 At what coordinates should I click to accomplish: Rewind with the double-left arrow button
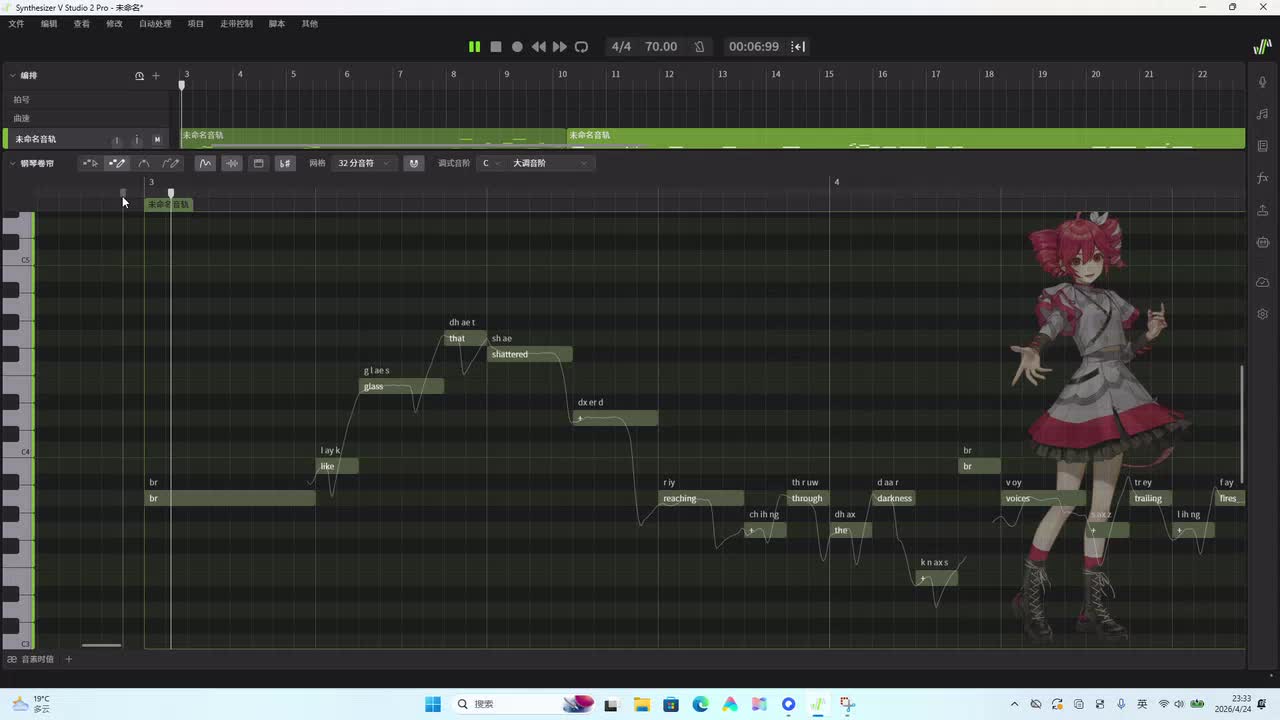click(x=539, y=47)
